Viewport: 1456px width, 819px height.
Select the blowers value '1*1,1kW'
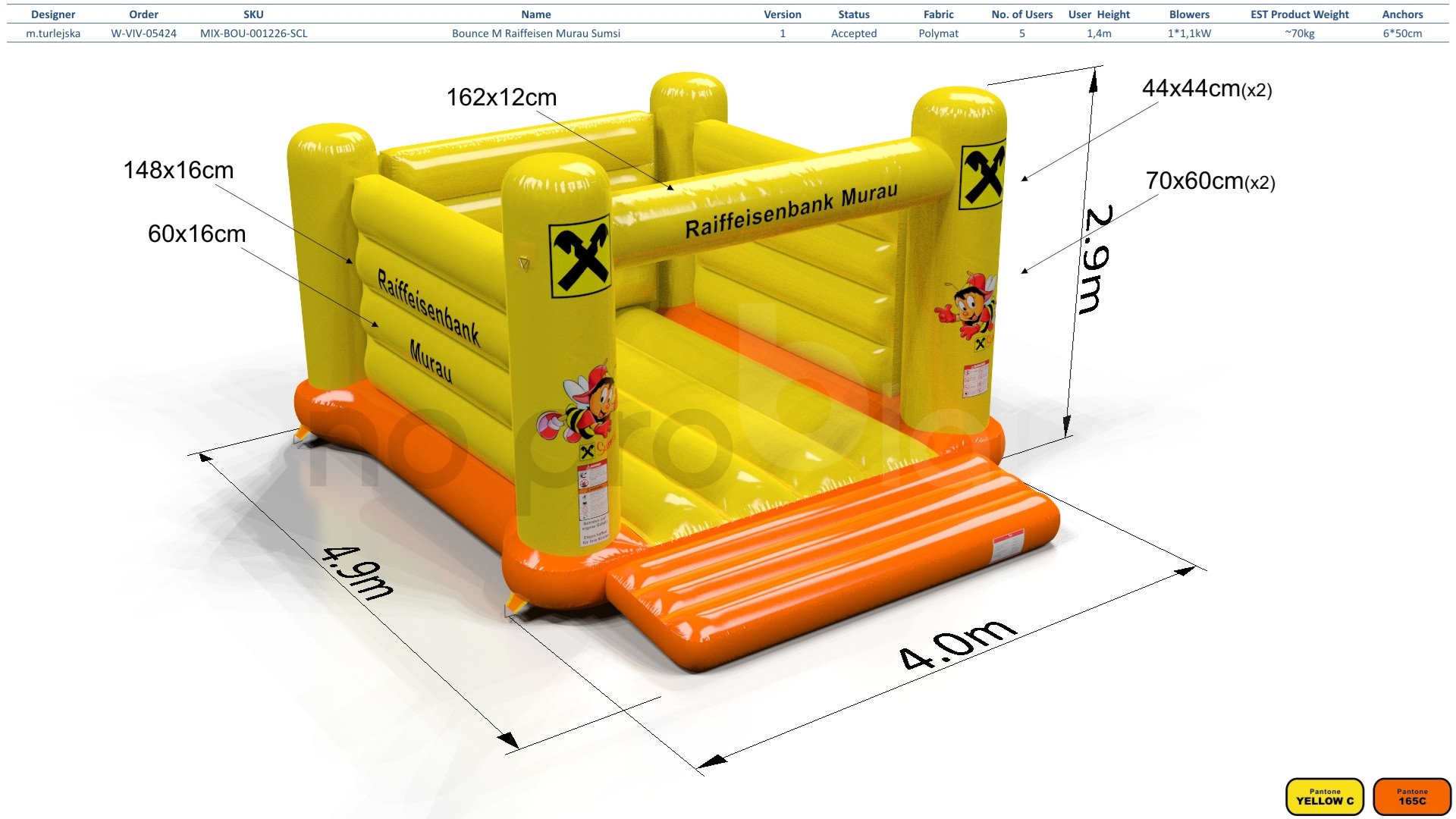[1189, 33]
